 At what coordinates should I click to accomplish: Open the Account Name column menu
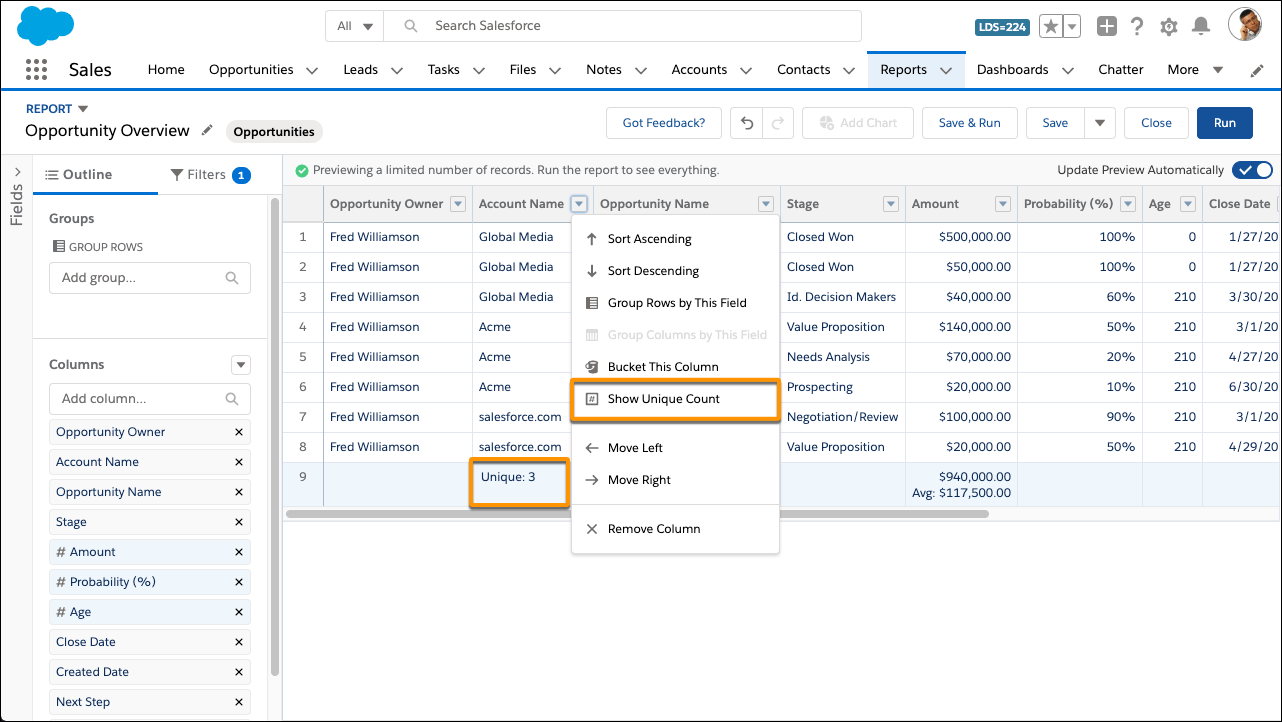(577, 203)
